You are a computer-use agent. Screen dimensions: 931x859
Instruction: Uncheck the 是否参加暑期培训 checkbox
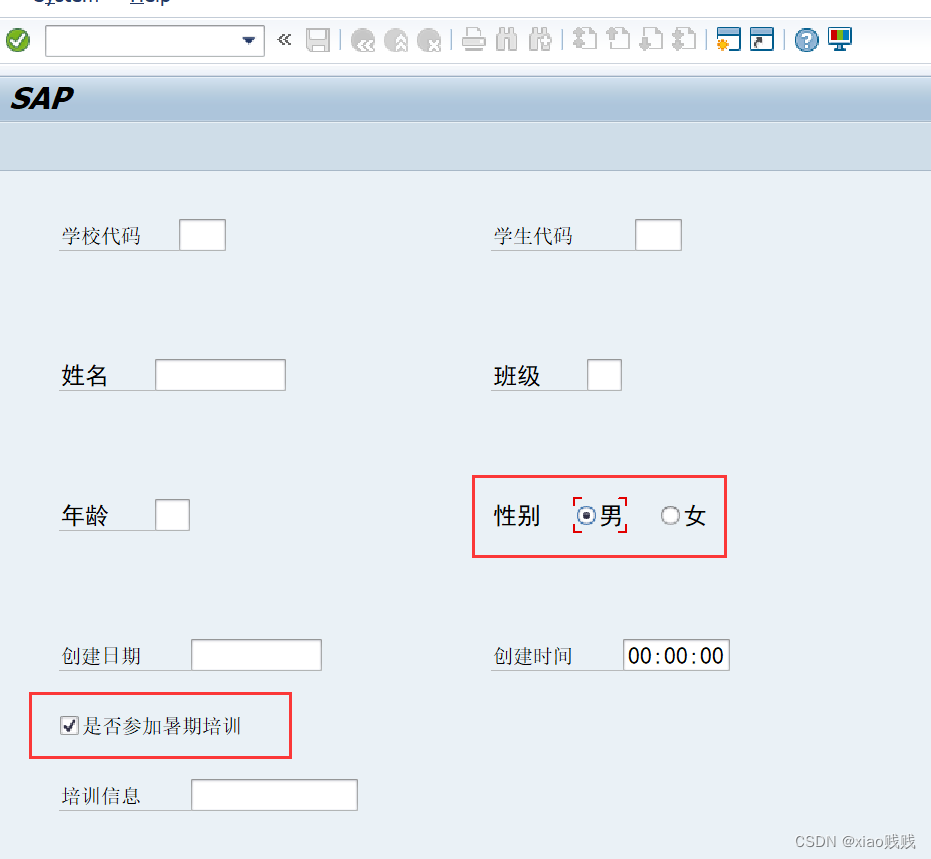coord(68,725)
